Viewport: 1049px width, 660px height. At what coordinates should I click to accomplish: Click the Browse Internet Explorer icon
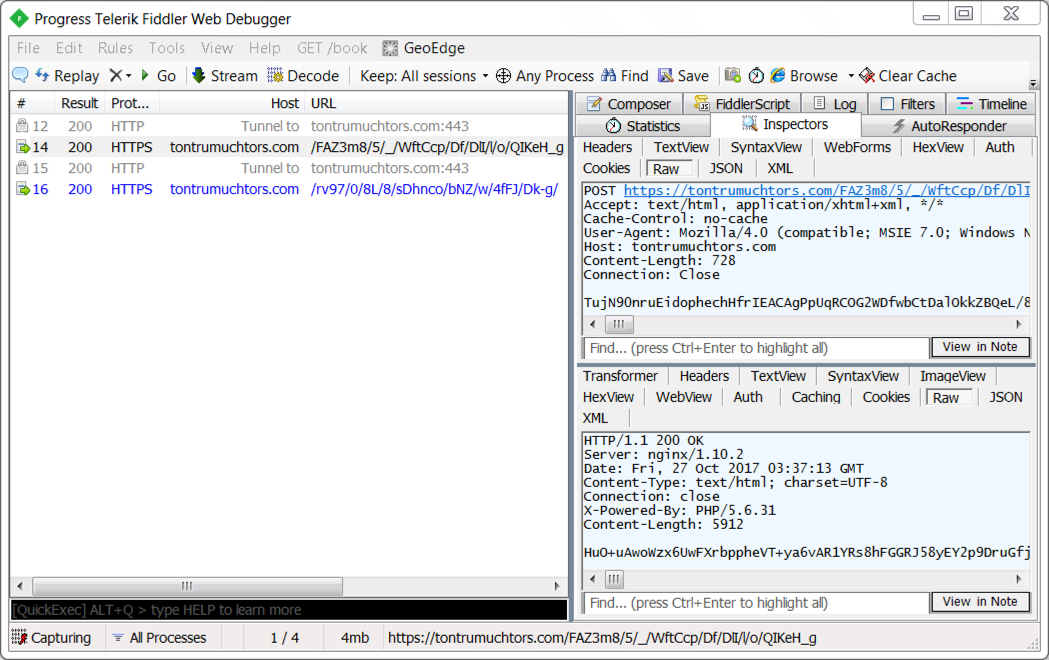tap(777, 76)
